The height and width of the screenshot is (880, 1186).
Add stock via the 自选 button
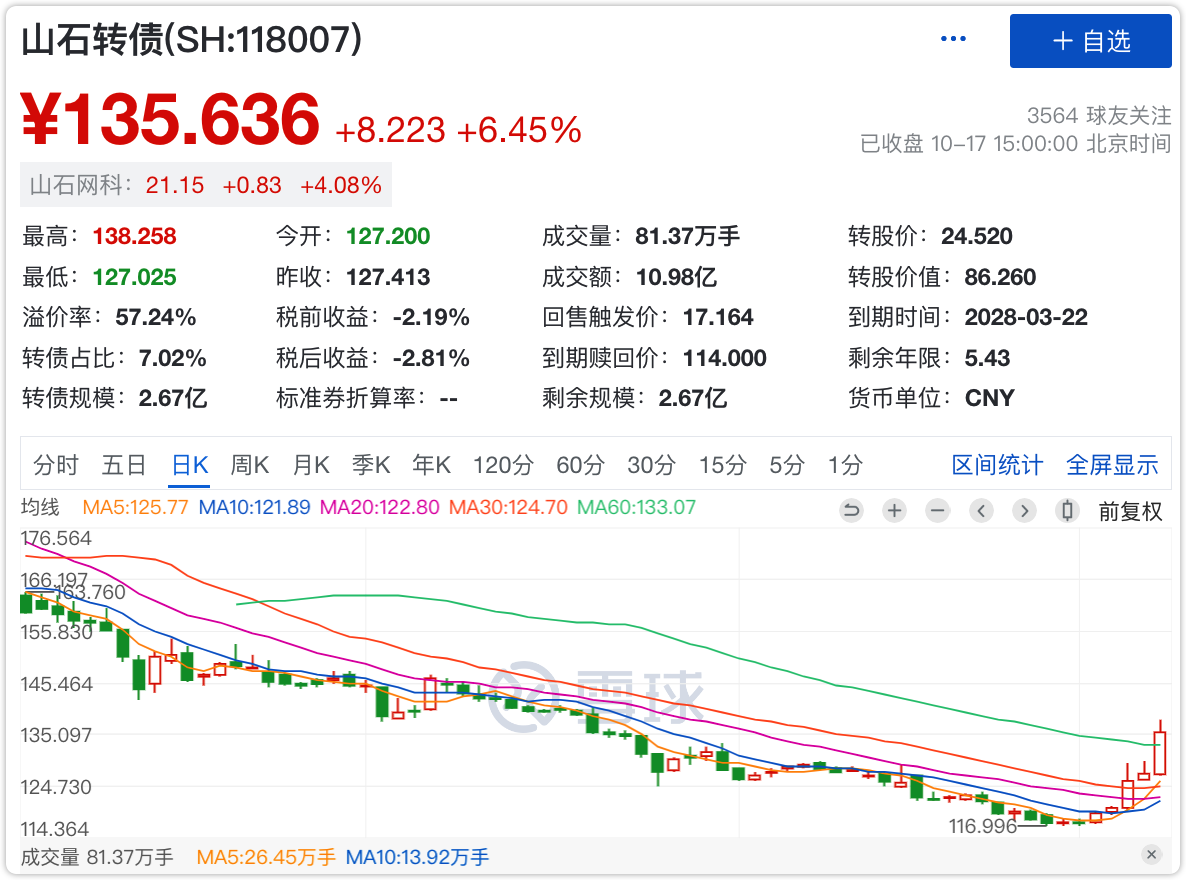[1090, 41]
